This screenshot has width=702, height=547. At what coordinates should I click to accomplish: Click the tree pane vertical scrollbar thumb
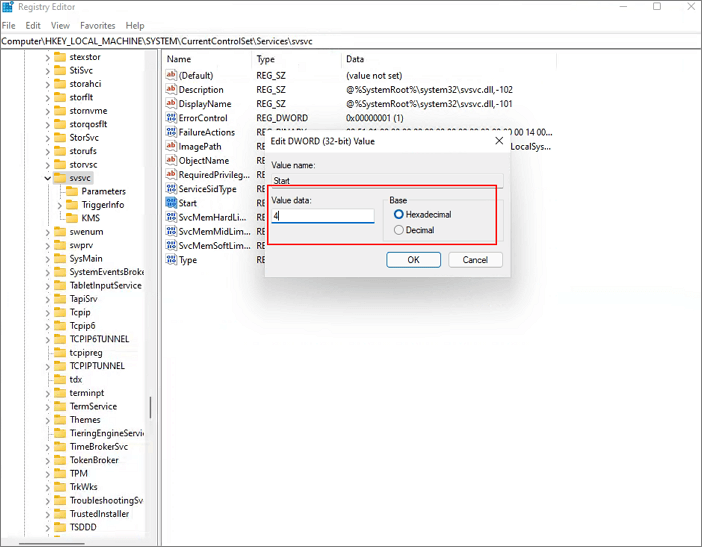150,407
